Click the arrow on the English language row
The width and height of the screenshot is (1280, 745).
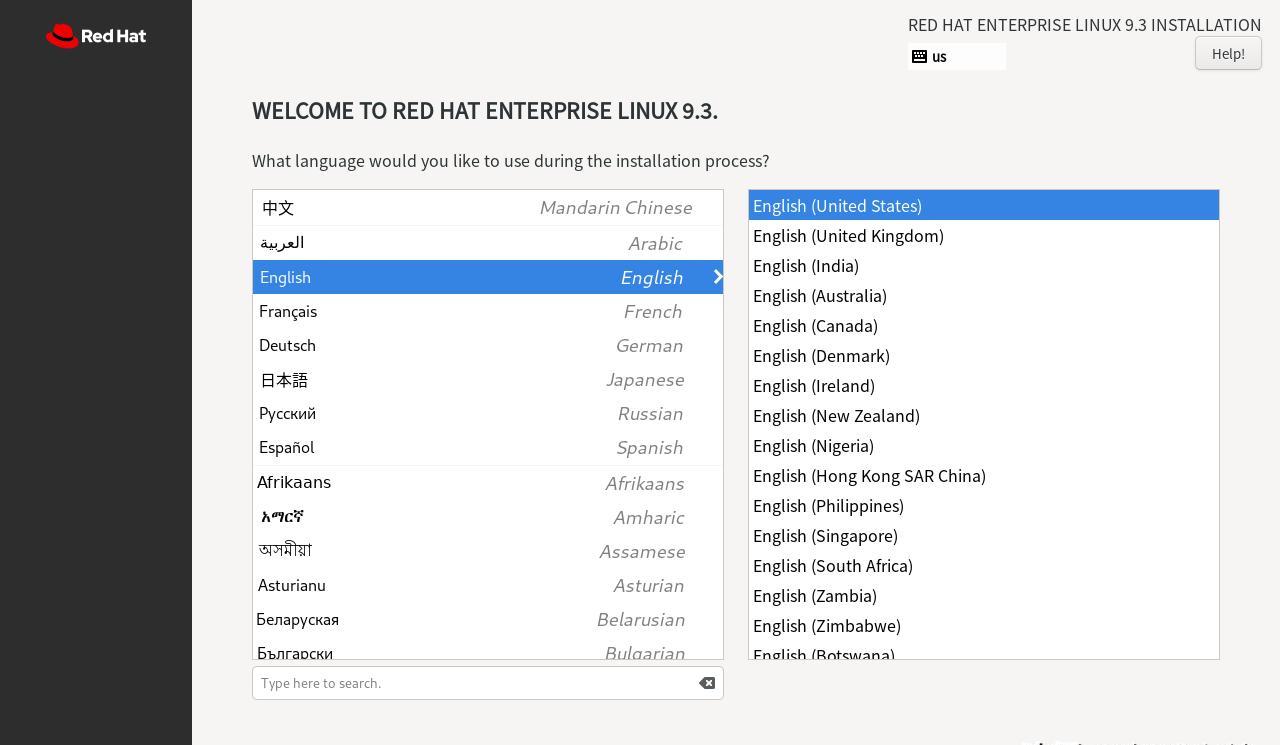[717, 277]
